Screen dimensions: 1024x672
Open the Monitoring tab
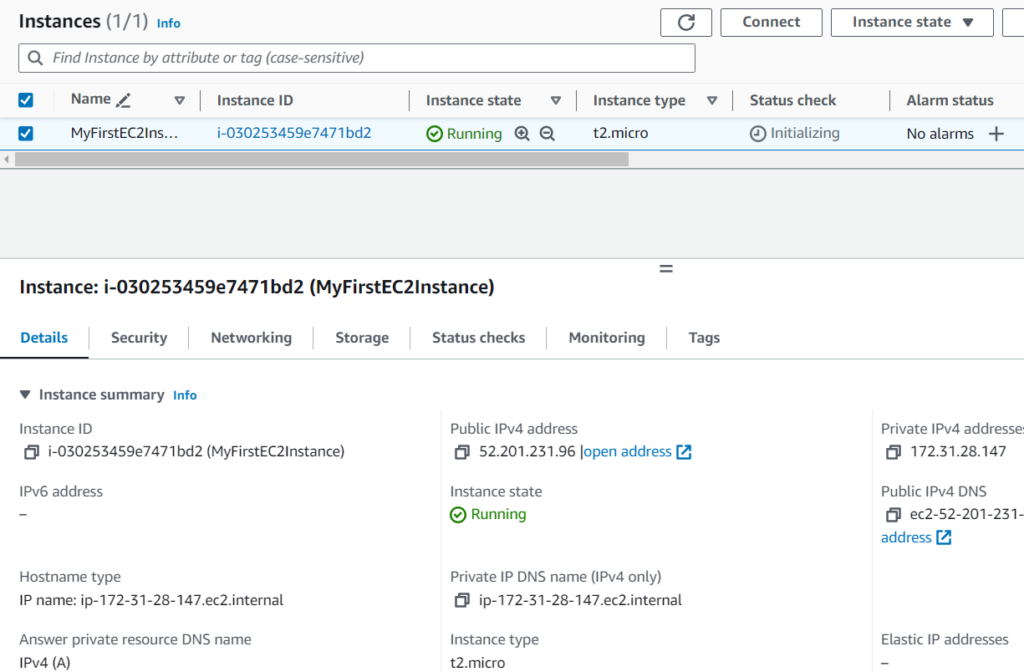point(606,337)
